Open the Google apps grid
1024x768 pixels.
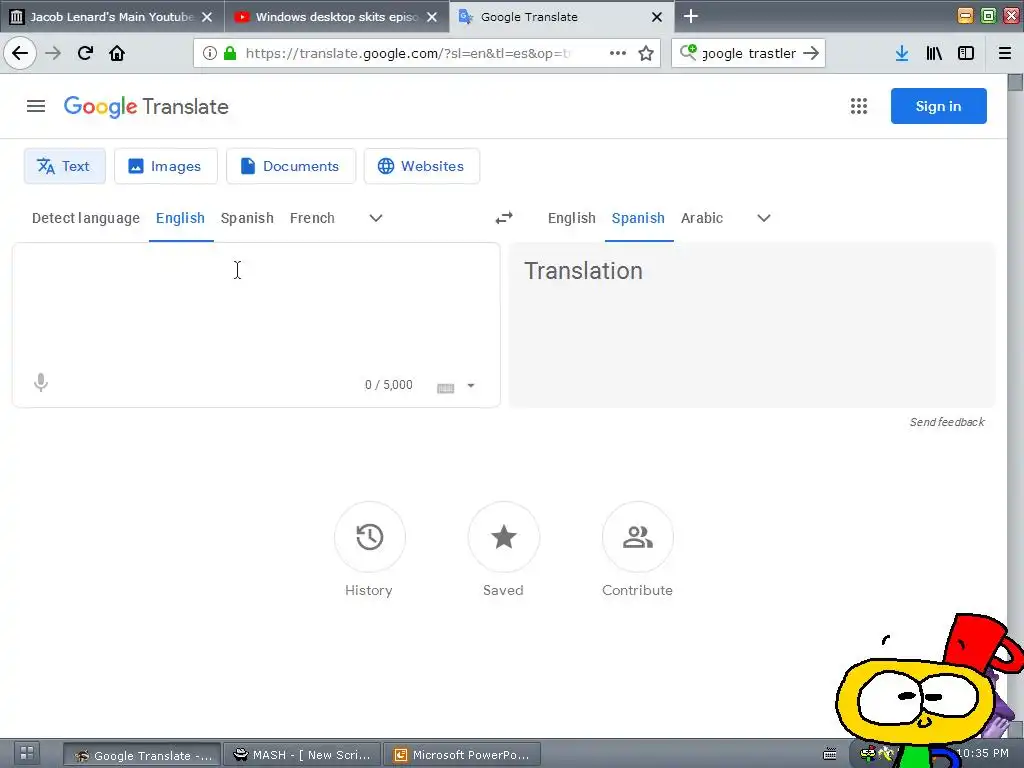859,106
